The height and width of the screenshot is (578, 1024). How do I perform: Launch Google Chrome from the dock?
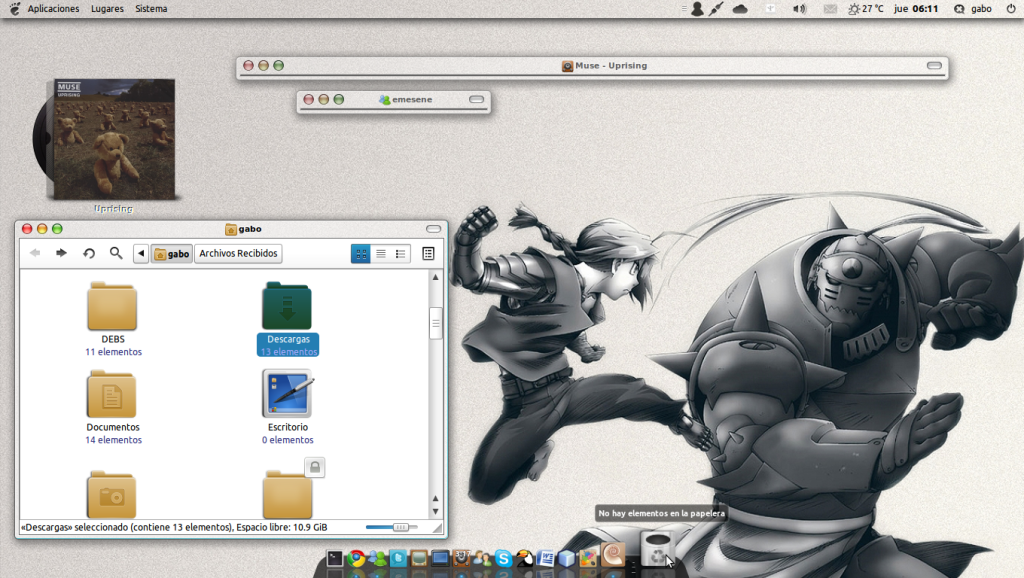(x=357, y=558)
